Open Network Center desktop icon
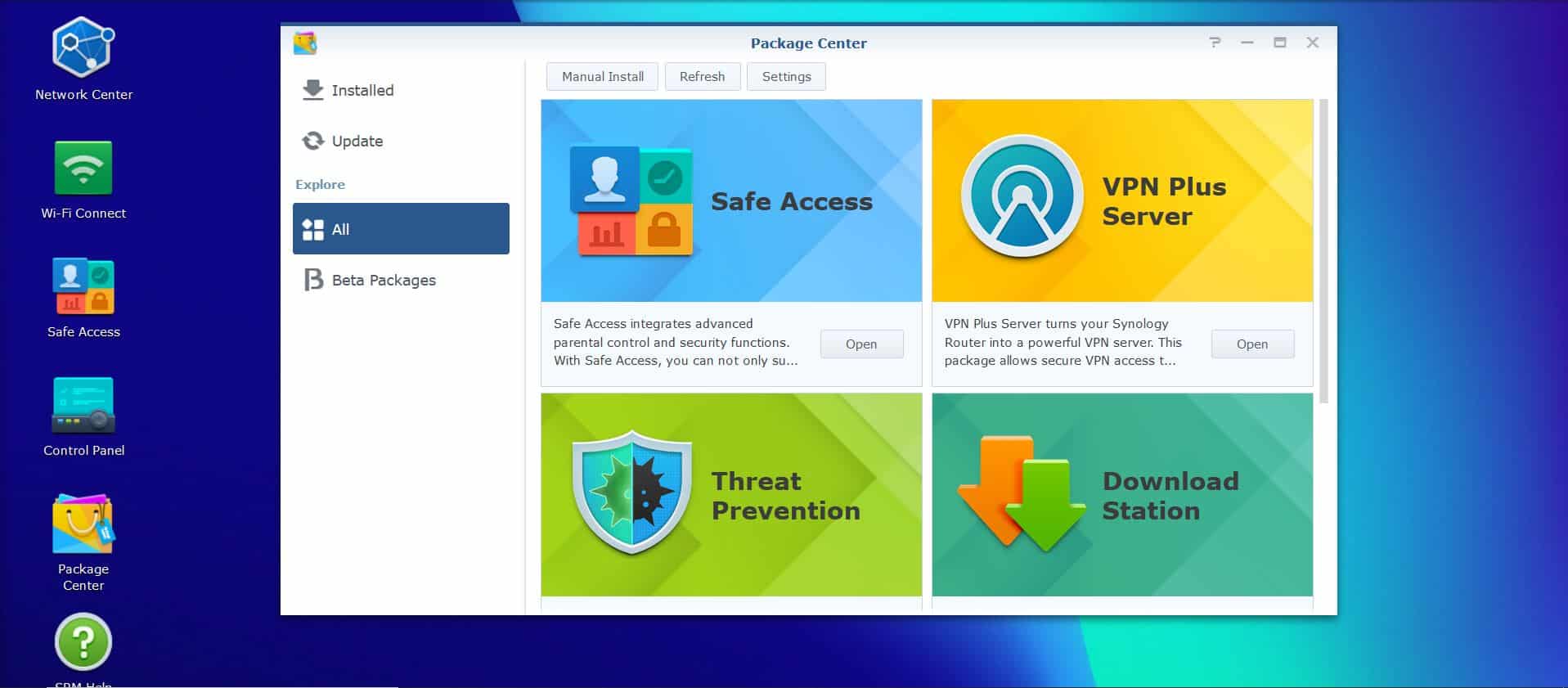 point(83,48)
